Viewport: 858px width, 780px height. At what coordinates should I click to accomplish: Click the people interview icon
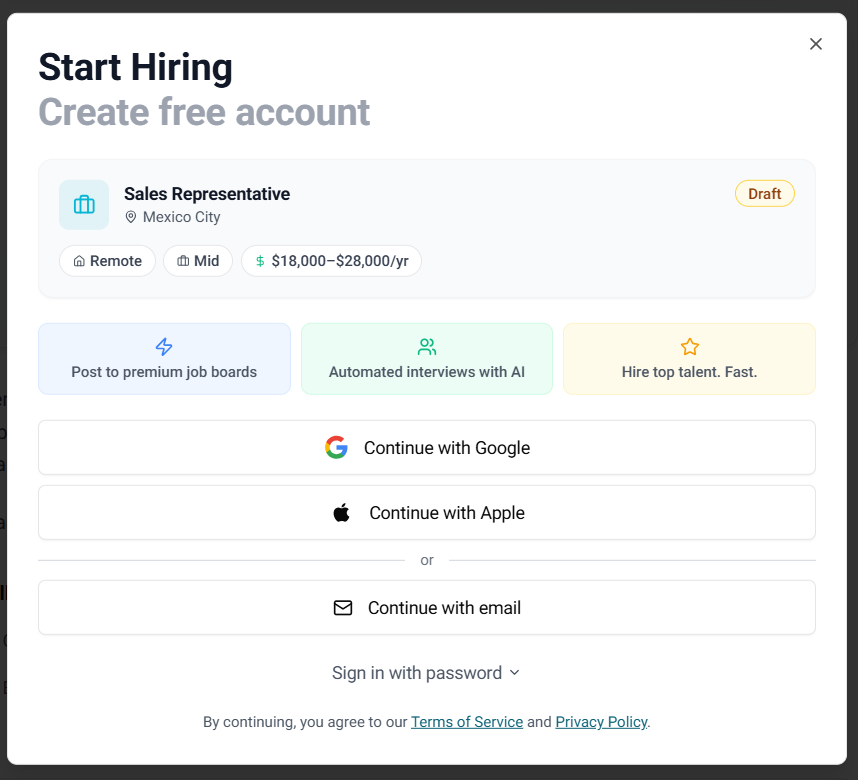tap(427, 347)
